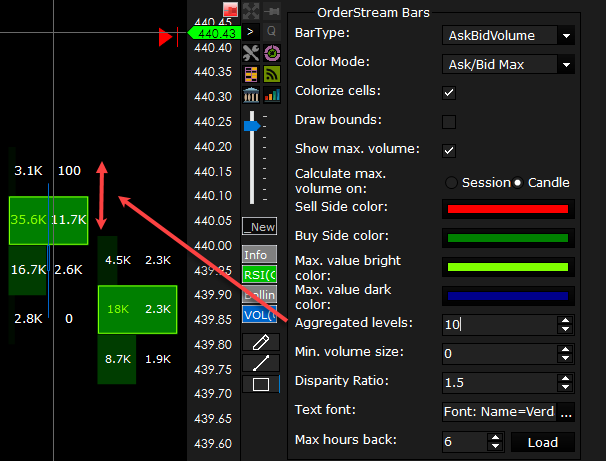Click the Load button
This screenshot has height=461, width=606.
(543, 442)
